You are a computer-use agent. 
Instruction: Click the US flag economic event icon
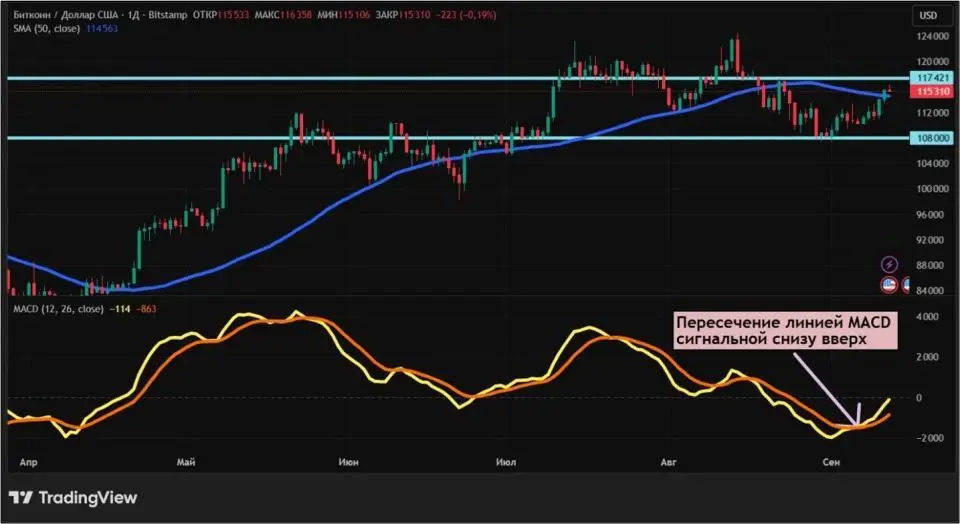click(889, 286)
